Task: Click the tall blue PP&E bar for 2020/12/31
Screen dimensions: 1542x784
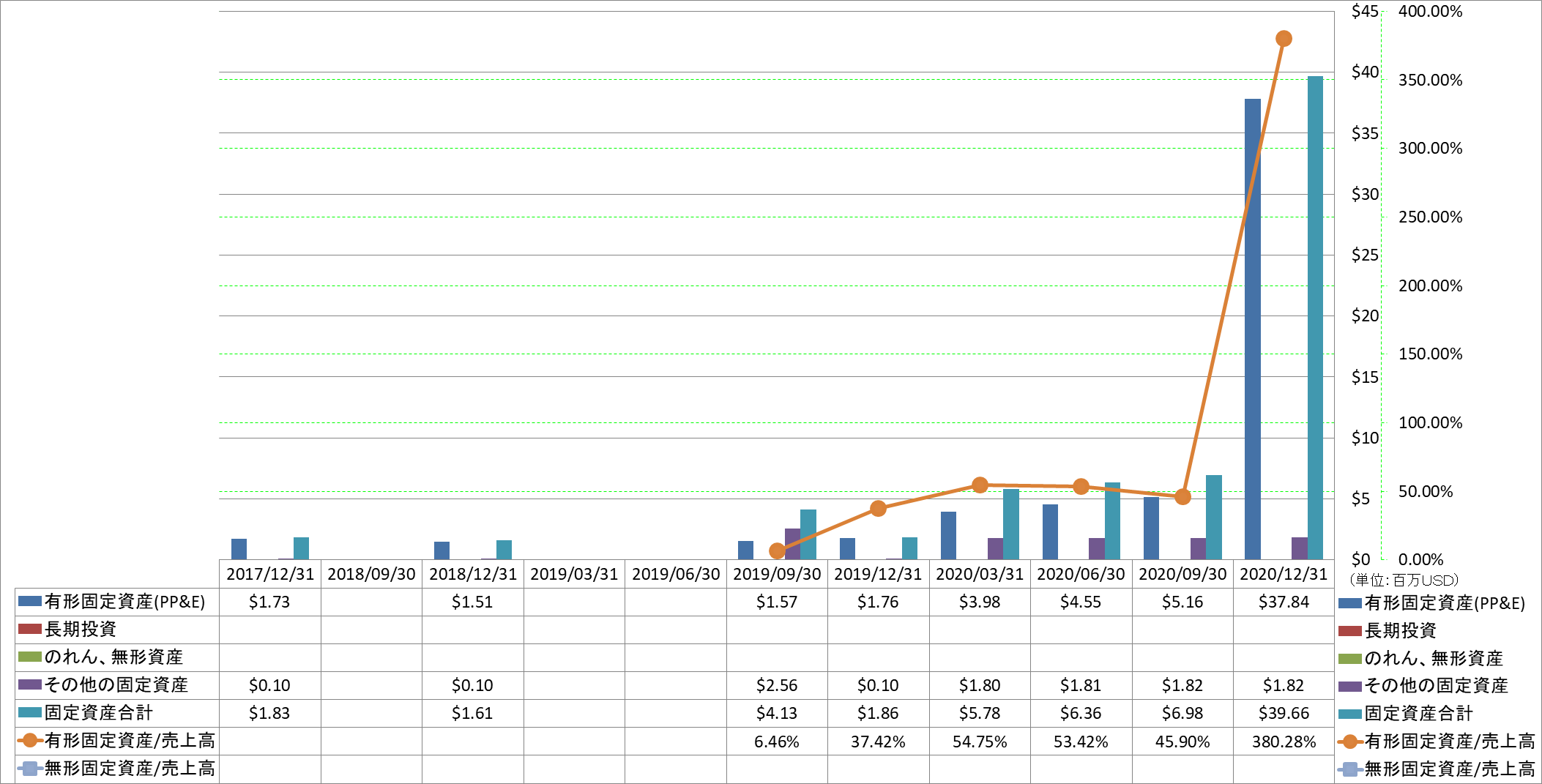Action: pos(1253,329)
